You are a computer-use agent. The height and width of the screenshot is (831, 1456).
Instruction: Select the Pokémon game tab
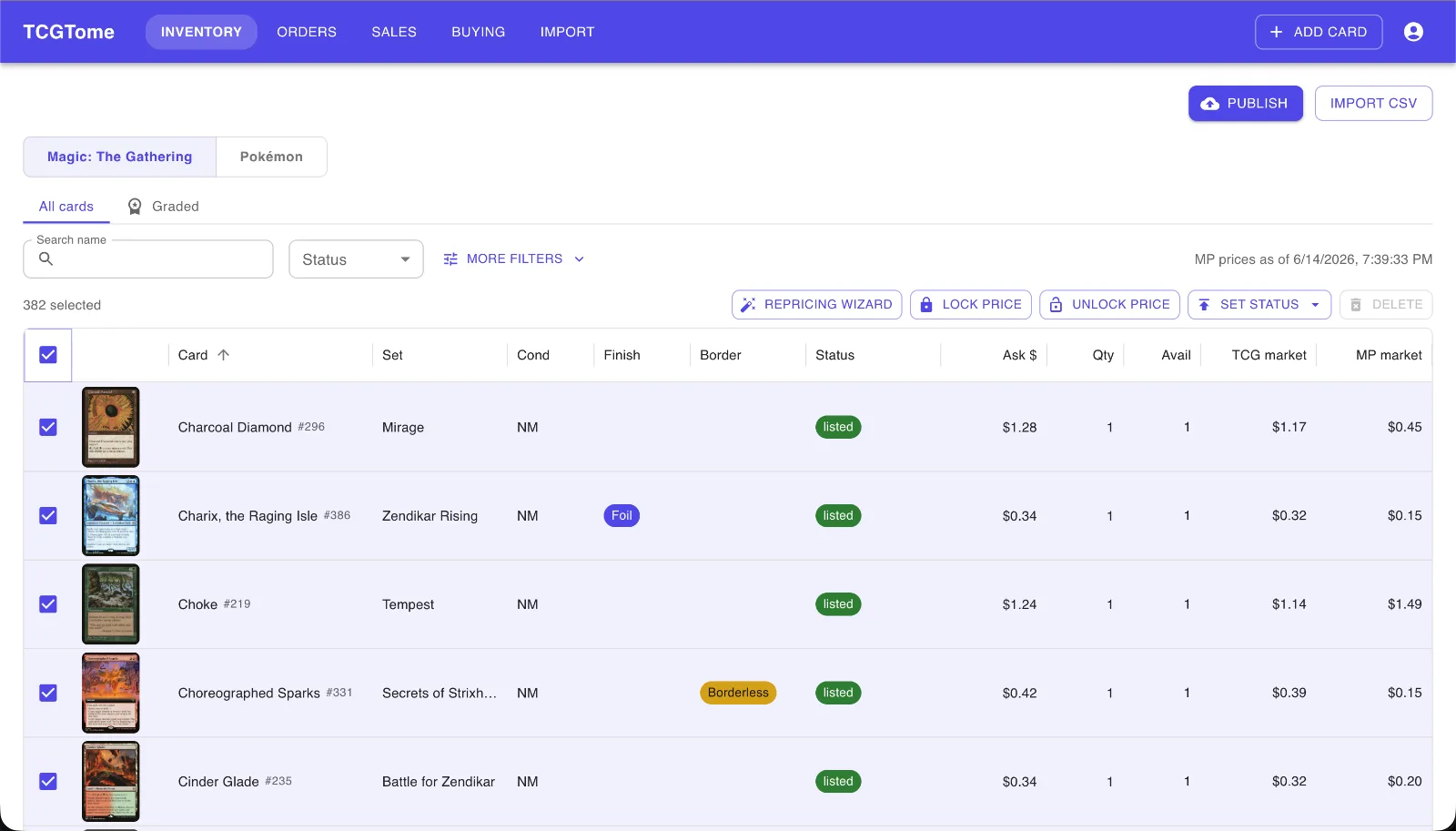tap(271, 157)
